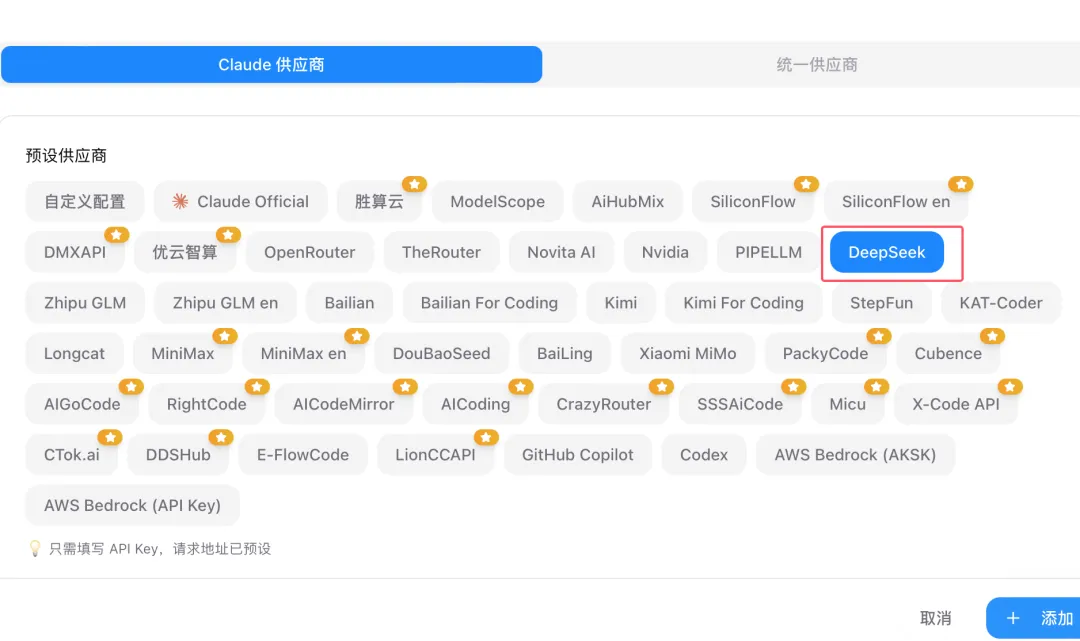Select the Bailian For Coding provider
The height and width of the screenshot is (641, 1080).
tap(489, 303)
